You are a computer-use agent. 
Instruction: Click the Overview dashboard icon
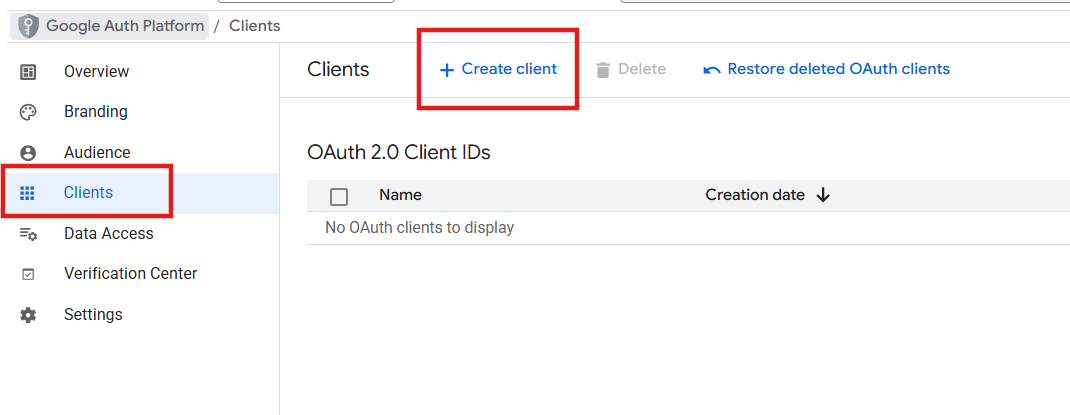[28, 72]
